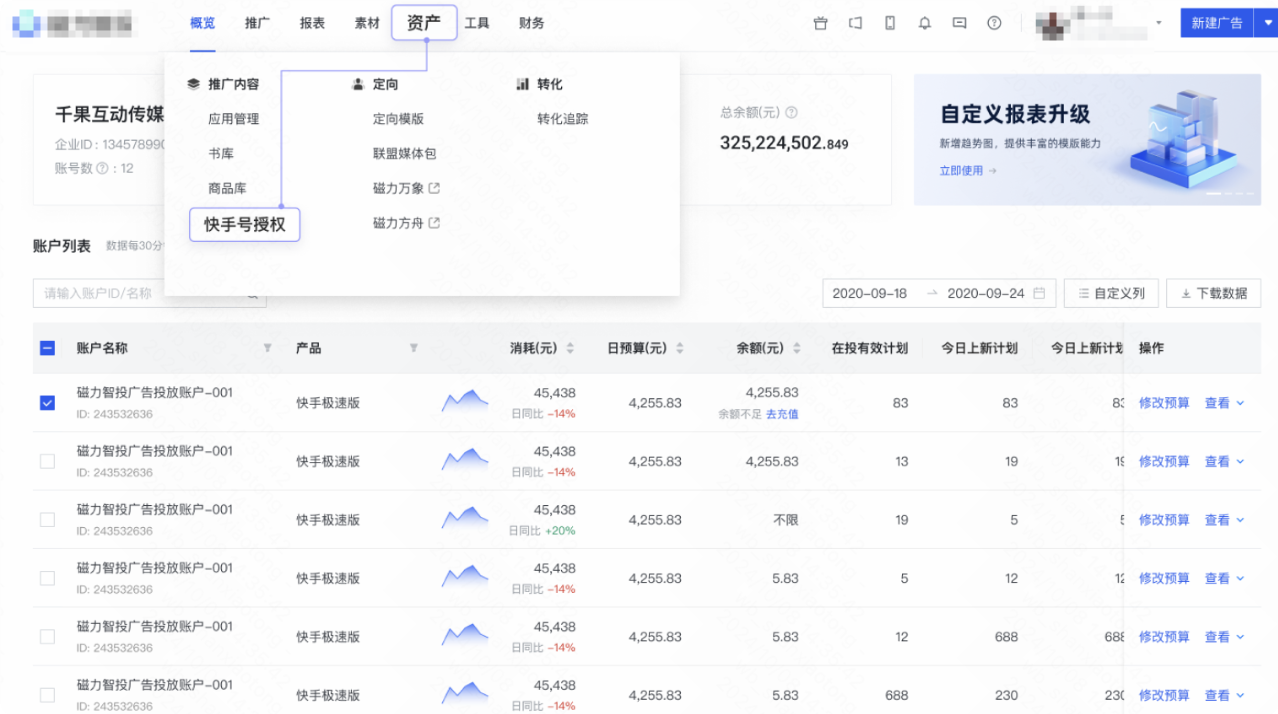The image size is (1278, 714).
Task: Sort table by 日预算(元) arrows
Action: [x=680, y=348]
